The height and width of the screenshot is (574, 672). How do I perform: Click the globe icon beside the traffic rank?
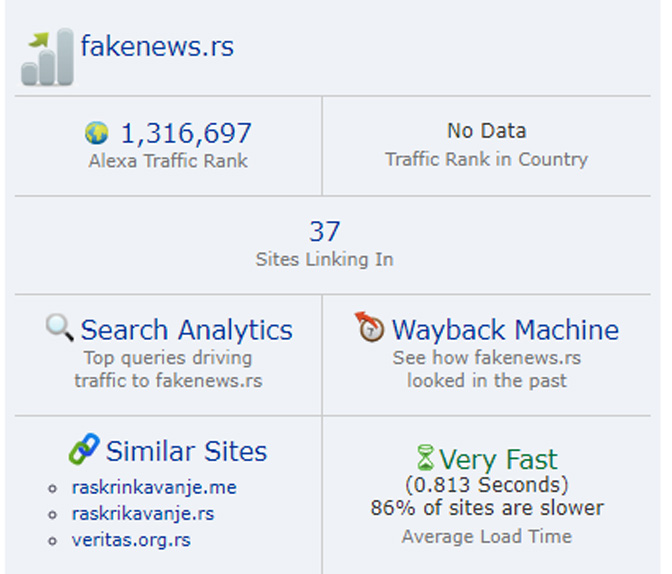tap(97, 133)
